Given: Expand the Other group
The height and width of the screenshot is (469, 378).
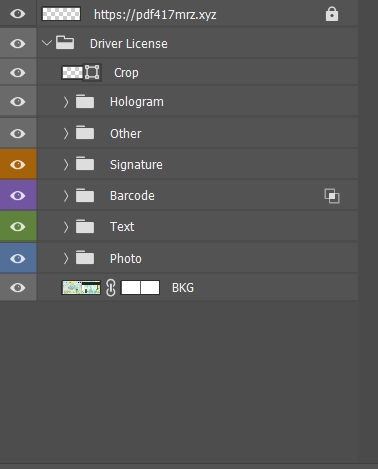Looking at the screenshot, I should click(66, 134).
